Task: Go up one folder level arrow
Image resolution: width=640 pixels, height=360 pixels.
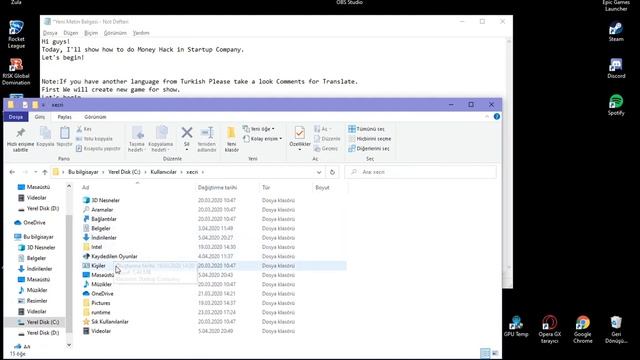Action: point(44,172)
